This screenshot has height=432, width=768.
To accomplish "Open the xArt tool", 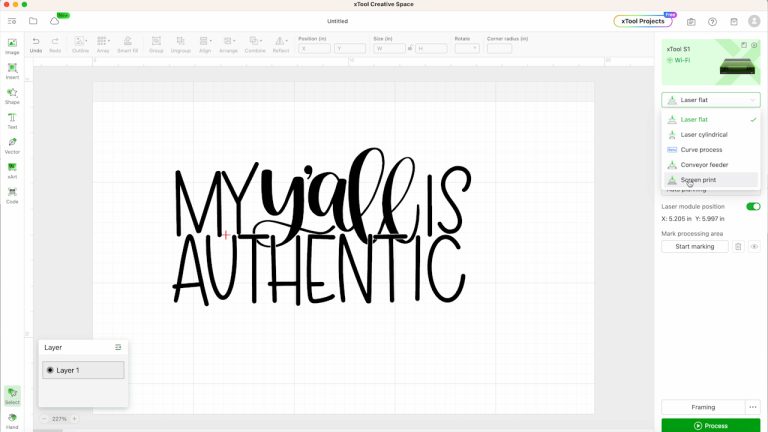I will click(x=12, y=169).
